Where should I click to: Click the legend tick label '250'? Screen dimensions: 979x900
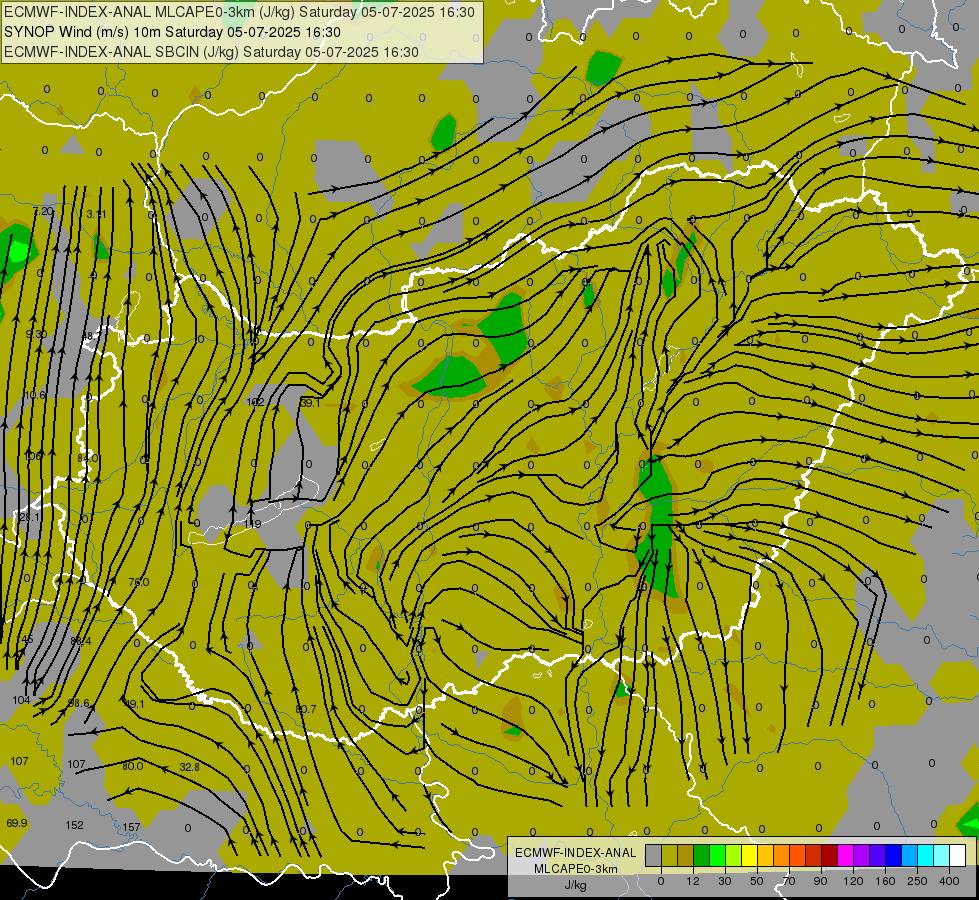(x=917, y=881)
